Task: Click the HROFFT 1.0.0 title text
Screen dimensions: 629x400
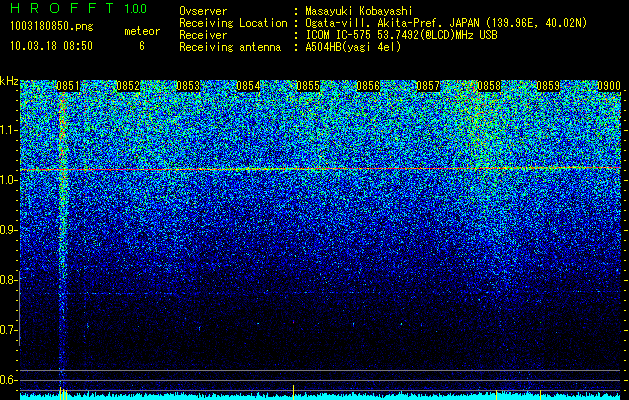Action: (x=79, y=8)
